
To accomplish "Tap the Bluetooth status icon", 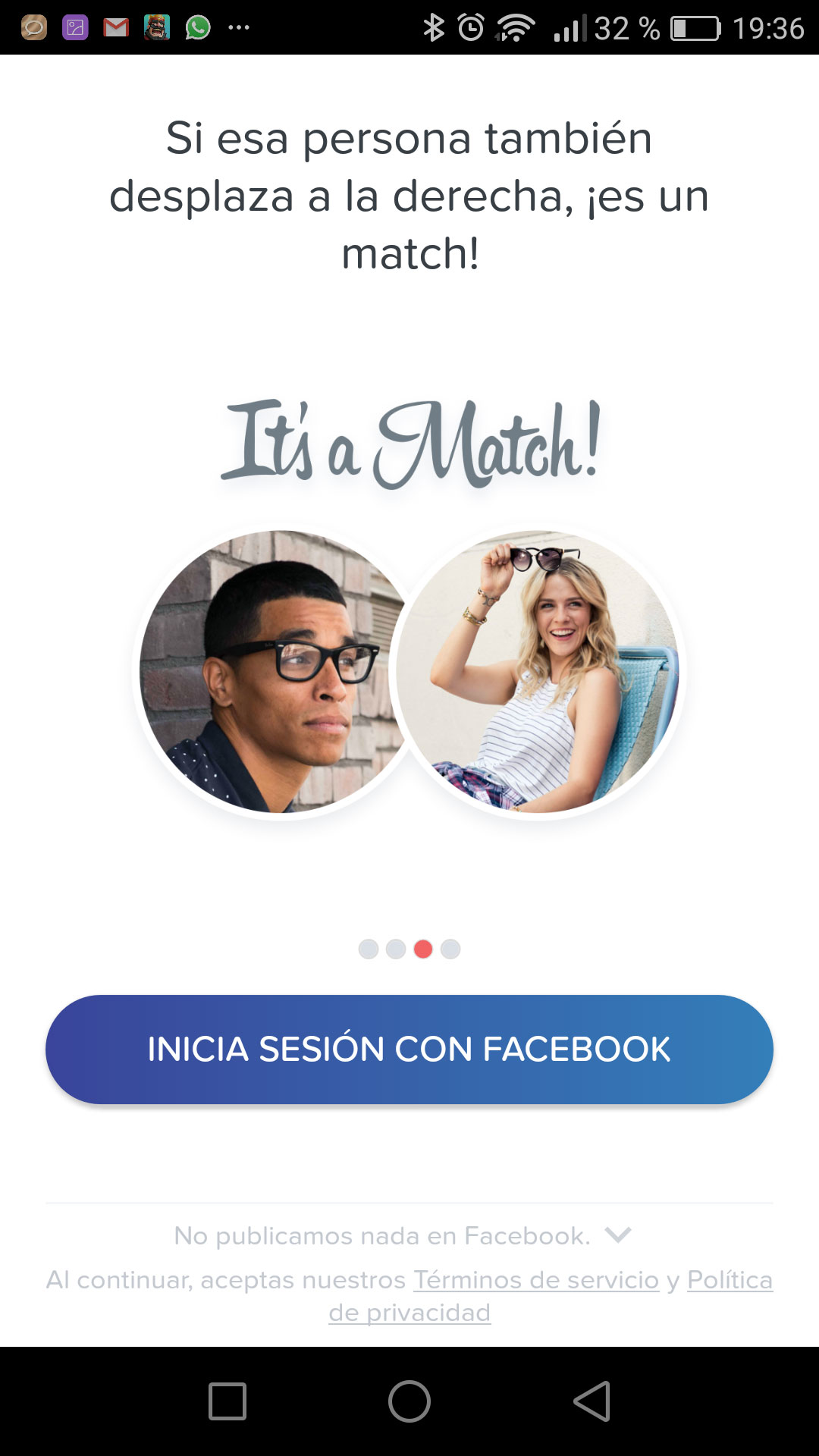I will point(434,28).
